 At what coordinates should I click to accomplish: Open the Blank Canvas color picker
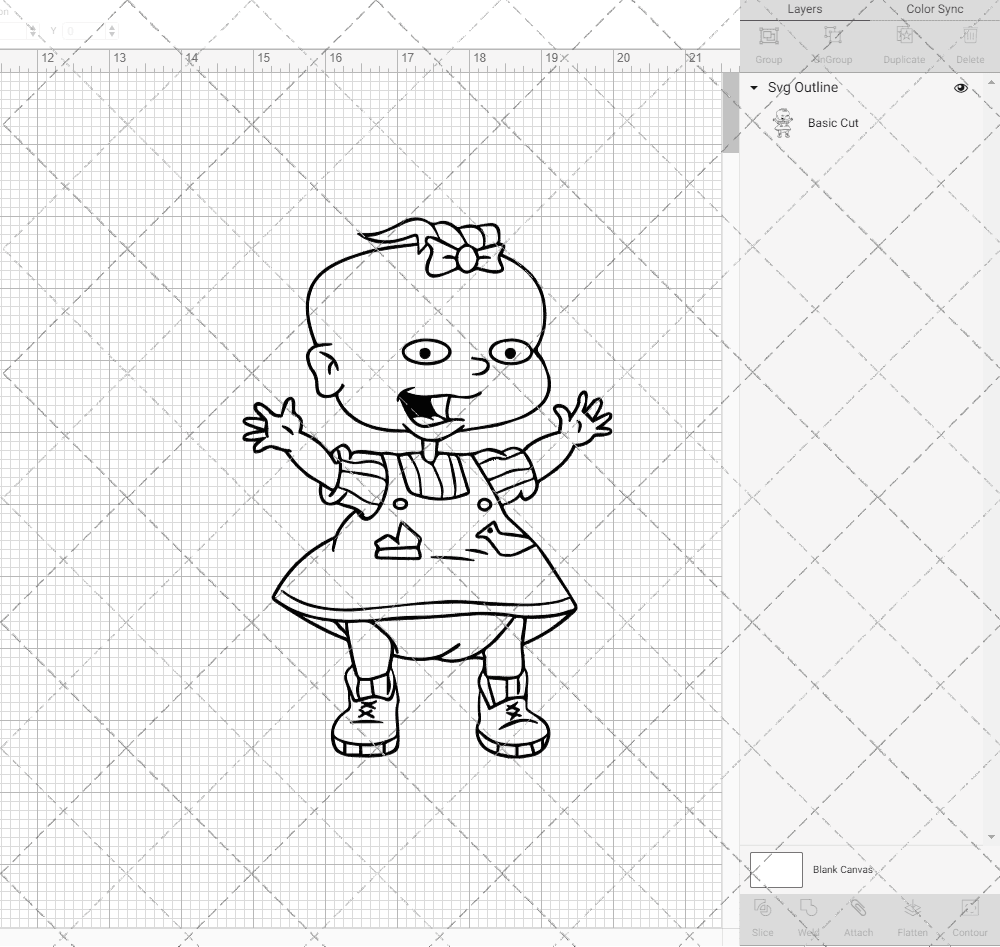[x=775, y=869]
